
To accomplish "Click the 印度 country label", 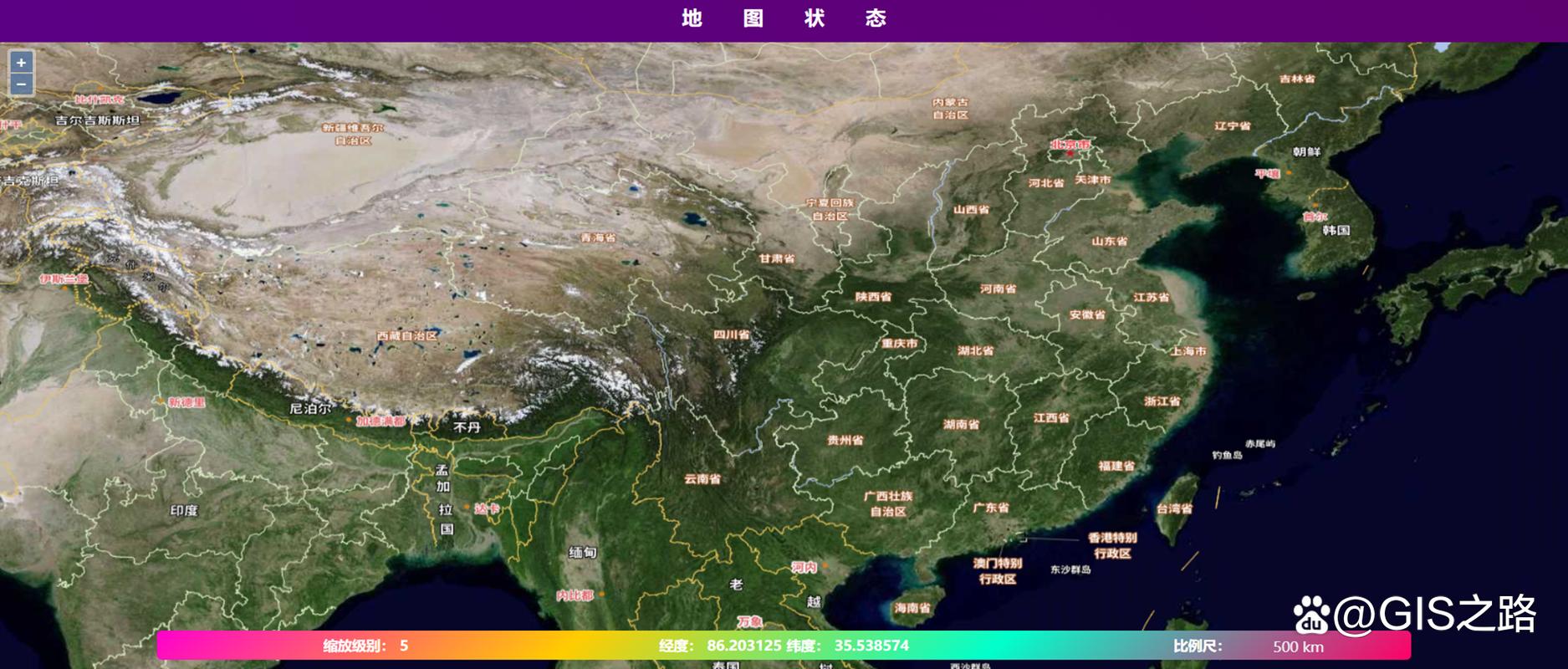I will tap(183, 510).
